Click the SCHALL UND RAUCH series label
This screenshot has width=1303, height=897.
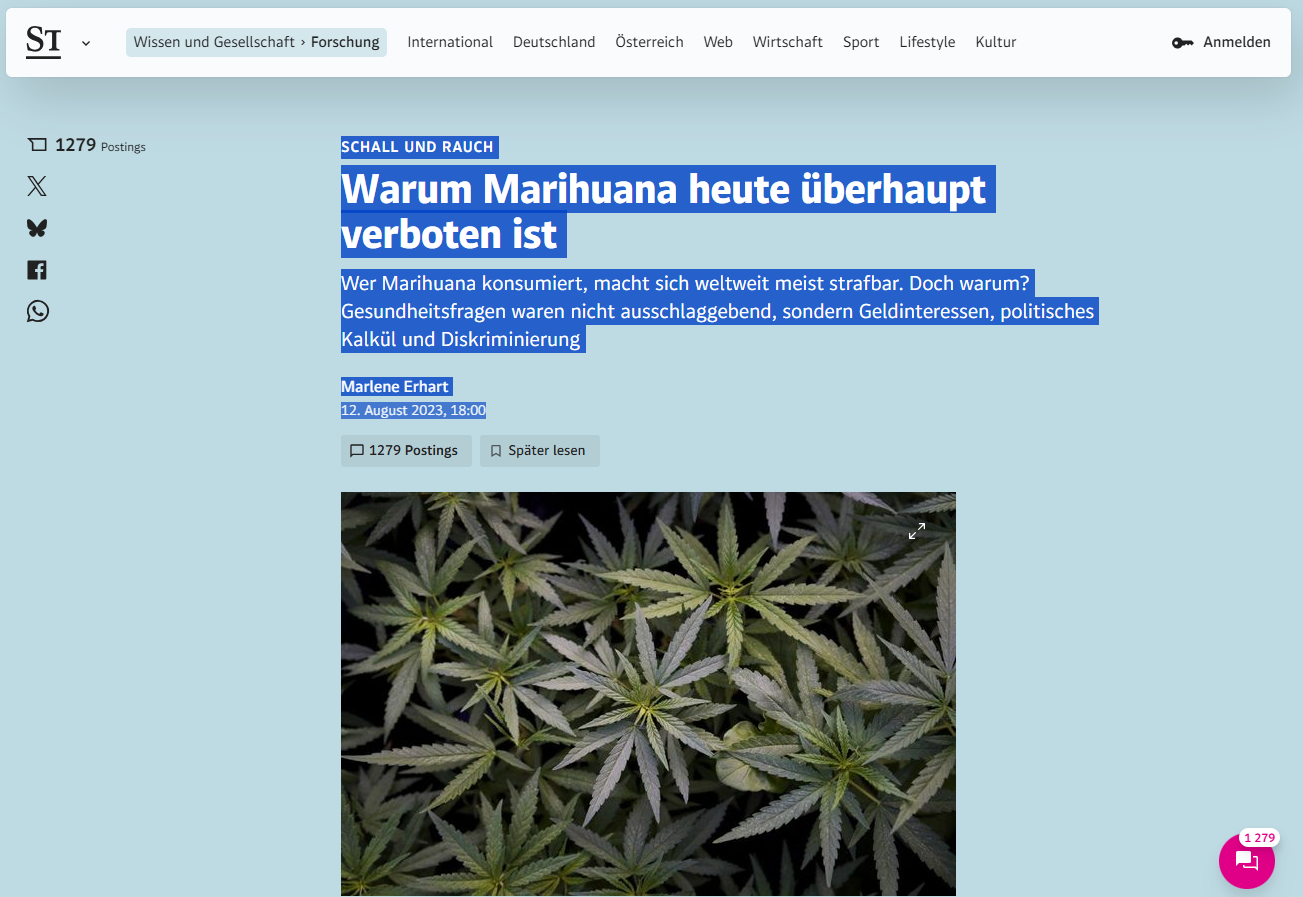[x=418, y=147]
